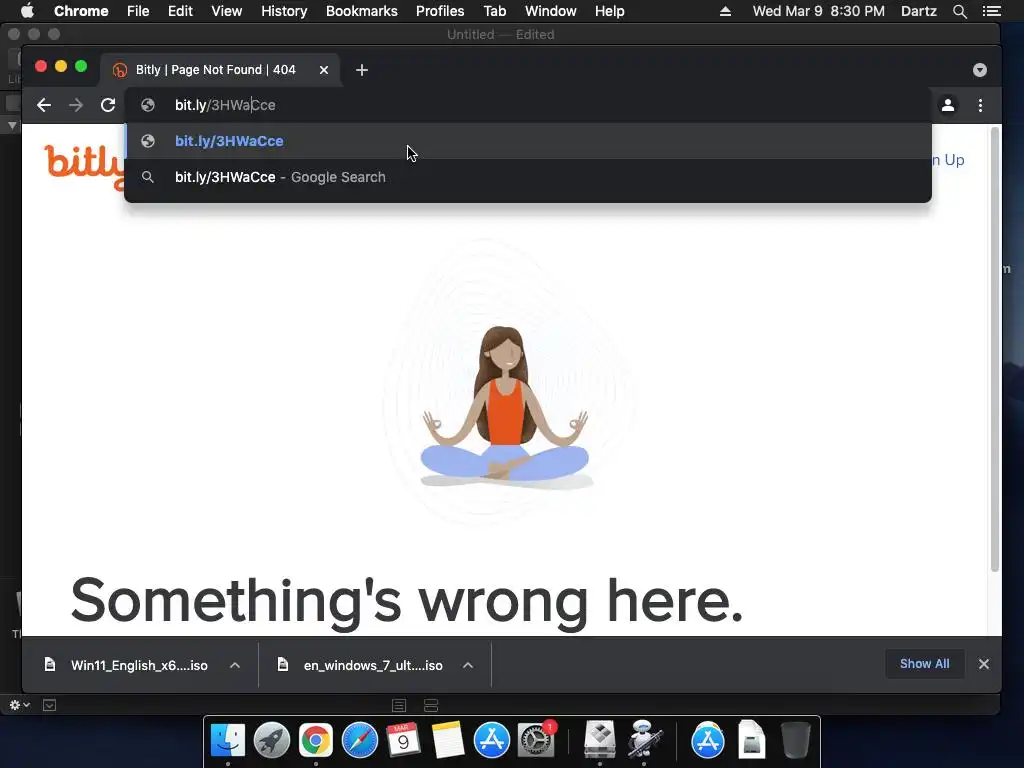
Task: Open Spotlight search magnifier in menu bar
Action: tap(959, 11)
